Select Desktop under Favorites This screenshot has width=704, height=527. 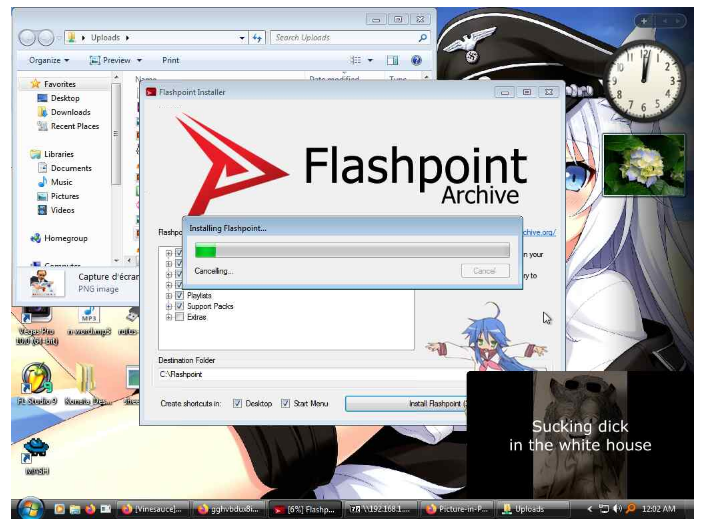tap(65, 98)
